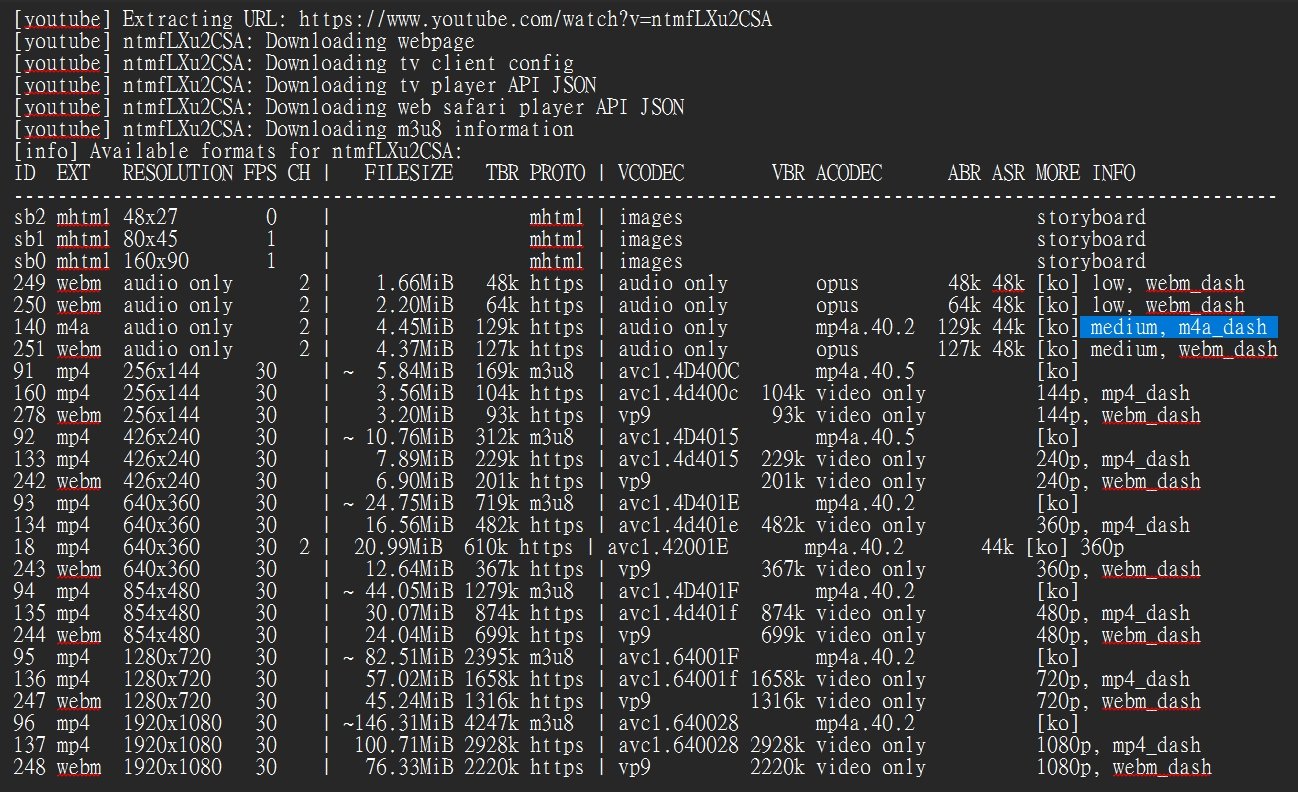Click the 100.71MiB file size value
Viewport: 1298px width, 792px height.
[404, 745]
